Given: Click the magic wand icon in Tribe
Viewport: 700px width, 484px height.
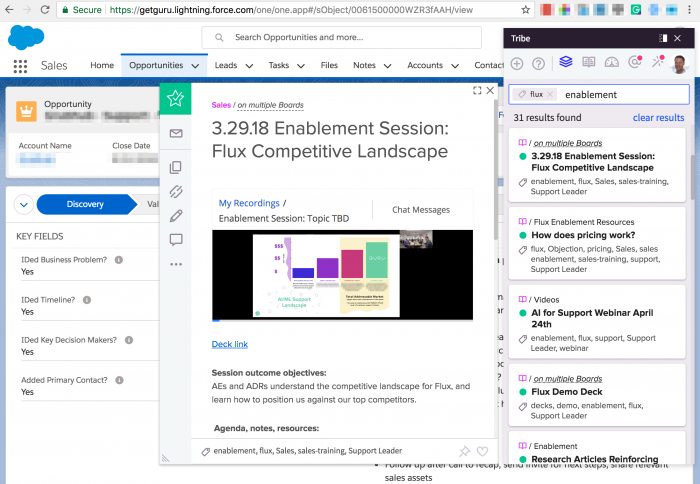Looking at the screenshot, I should click(658, 62).
